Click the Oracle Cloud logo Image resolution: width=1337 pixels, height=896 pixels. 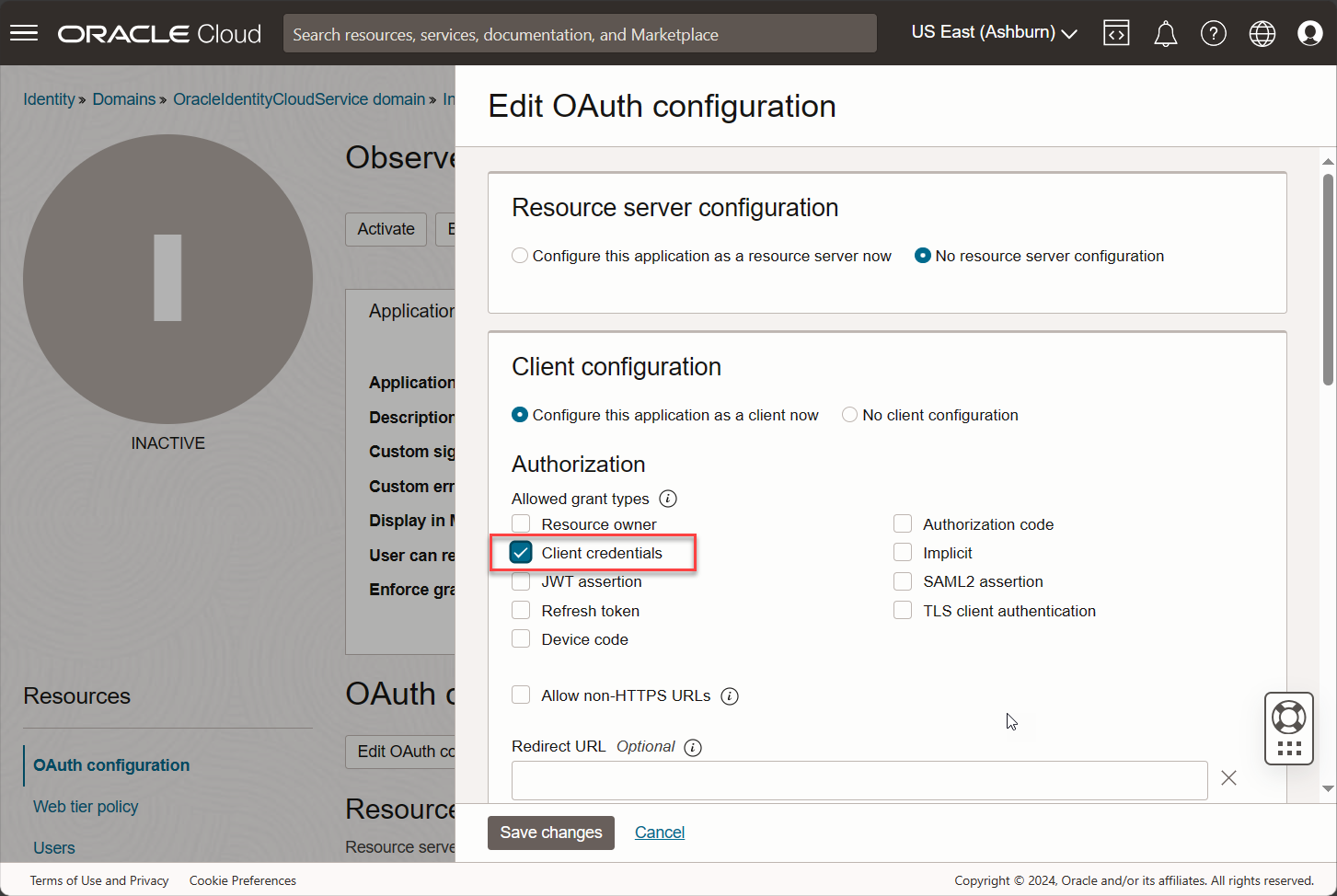click(158, 33)
